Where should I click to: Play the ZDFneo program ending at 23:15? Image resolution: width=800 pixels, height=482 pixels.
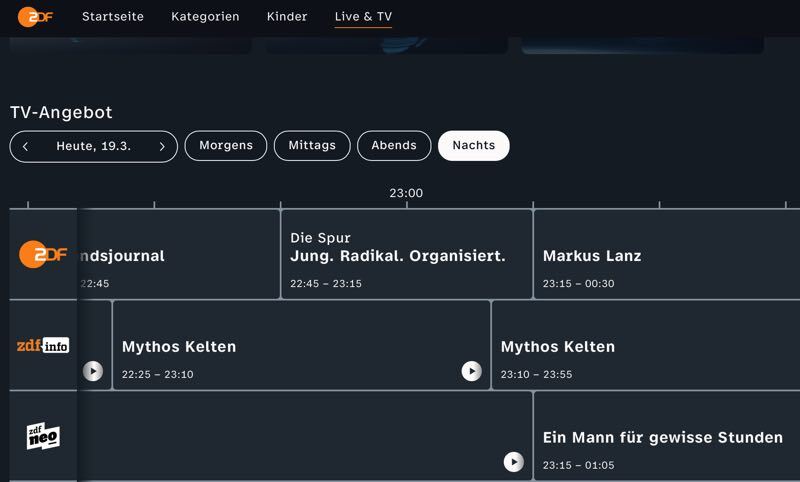pyautogui.click(x=514, y=462)
